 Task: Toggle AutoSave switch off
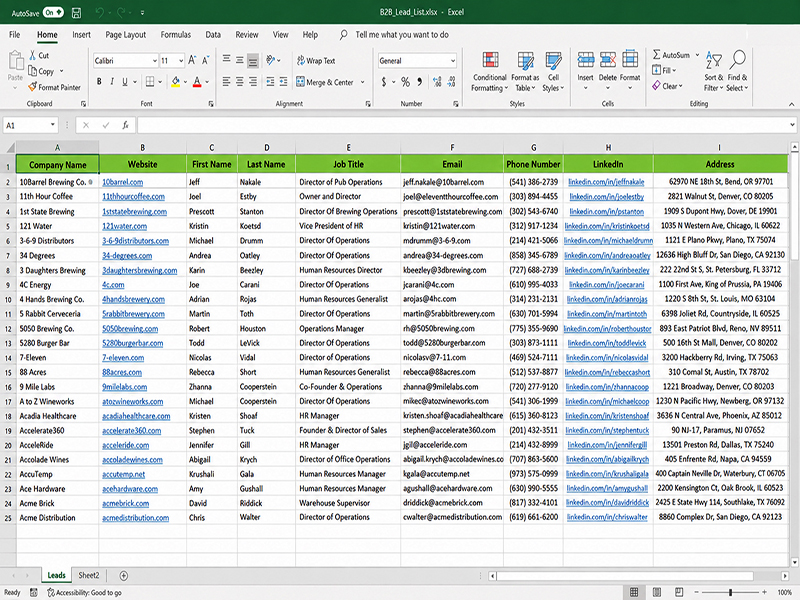[53, 12]
